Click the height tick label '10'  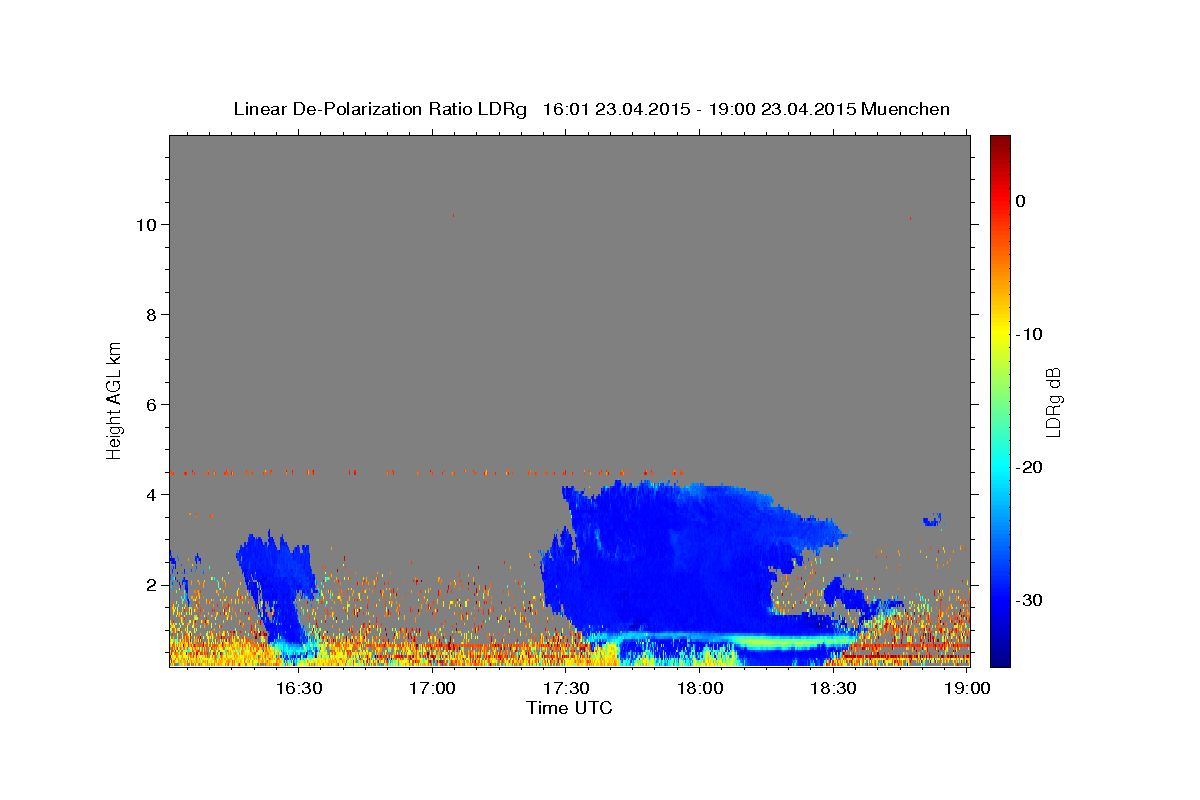point(146,224)
